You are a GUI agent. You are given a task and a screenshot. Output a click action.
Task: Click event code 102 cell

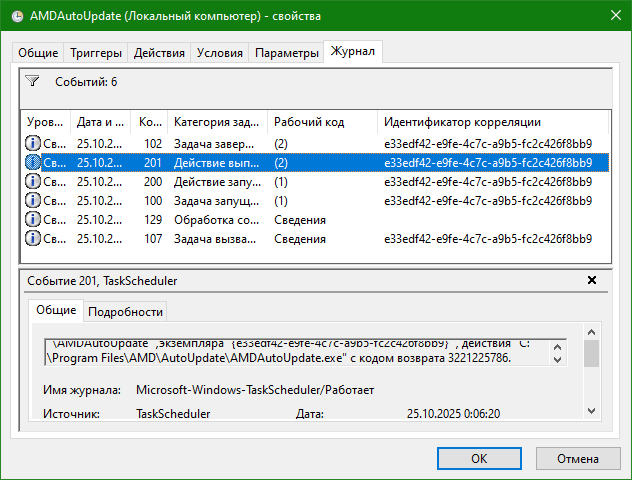coord(153,143)
